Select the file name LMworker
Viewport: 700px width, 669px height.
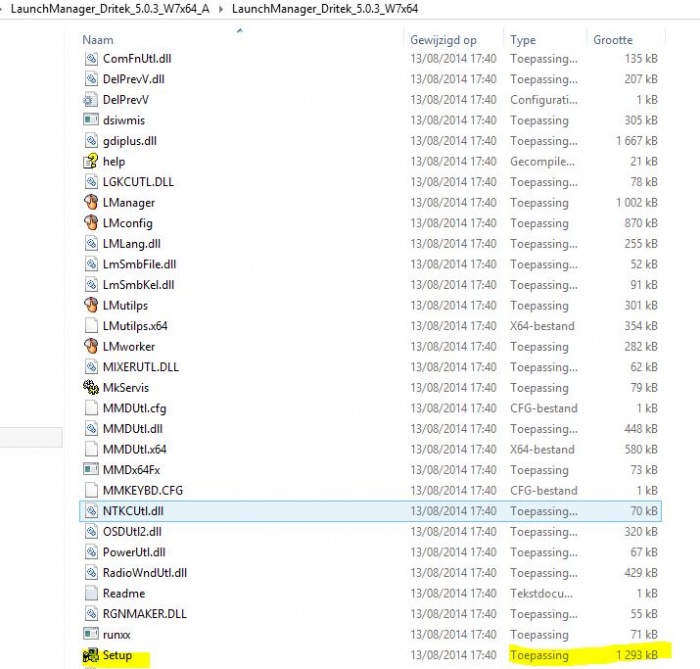click(x=129, y=346)
